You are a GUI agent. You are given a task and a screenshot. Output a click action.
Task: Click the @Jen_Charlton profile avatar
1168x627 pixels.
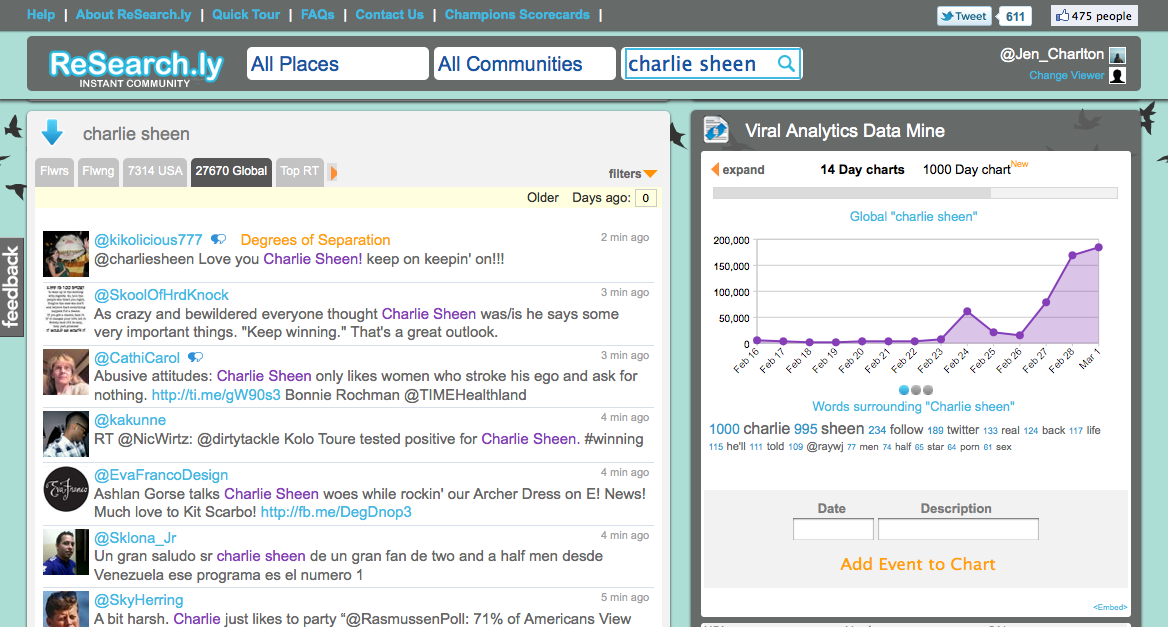click(x=1117, y=55)
